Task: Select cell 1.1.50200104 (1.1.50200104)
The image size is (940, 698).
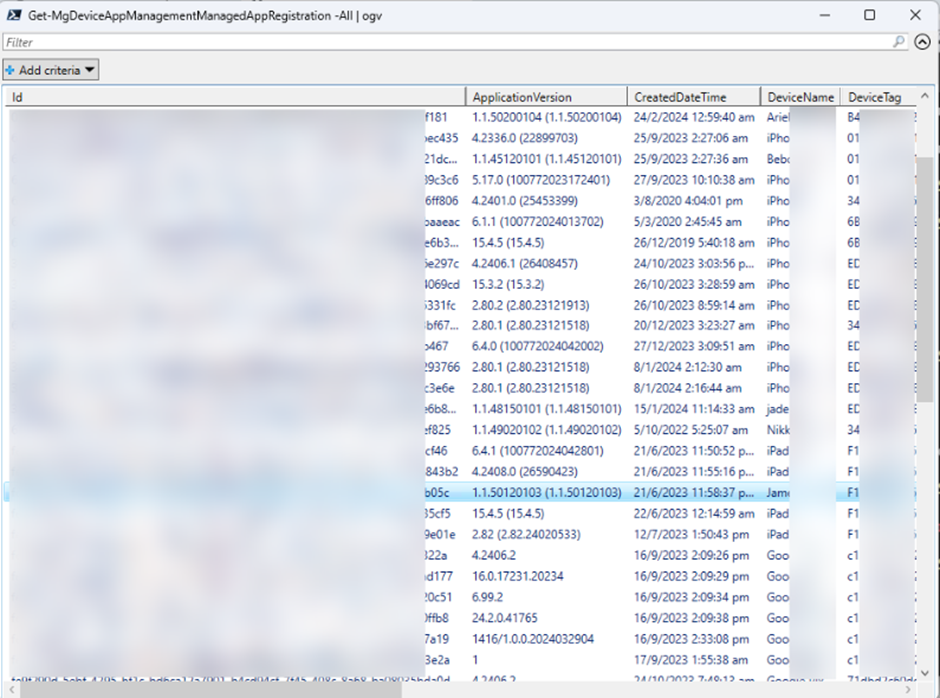Action: pos(546,117)
